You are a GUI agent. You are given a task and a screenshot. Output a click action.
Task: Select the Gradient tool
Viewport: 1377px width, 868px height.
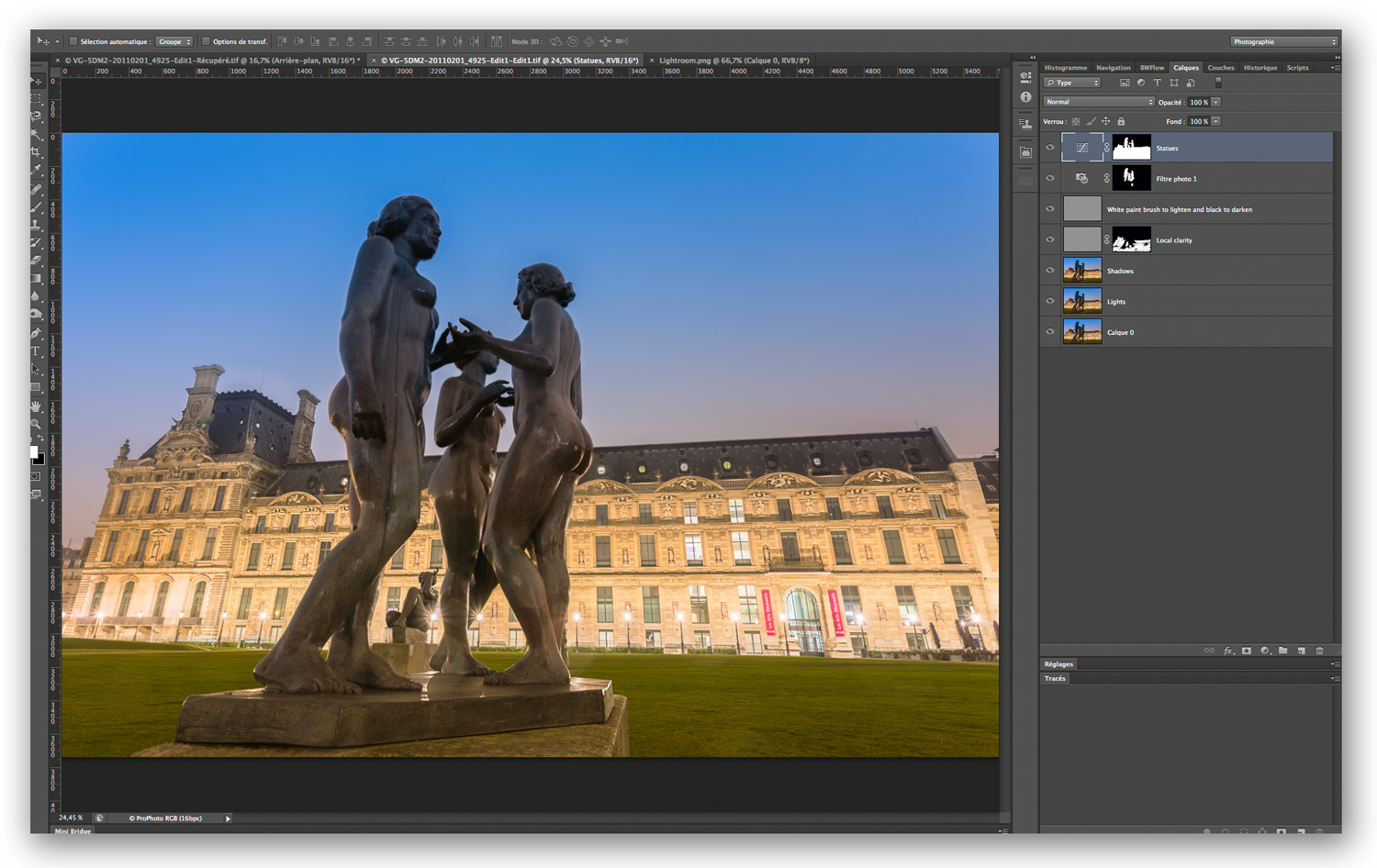[x=37, y=278]
